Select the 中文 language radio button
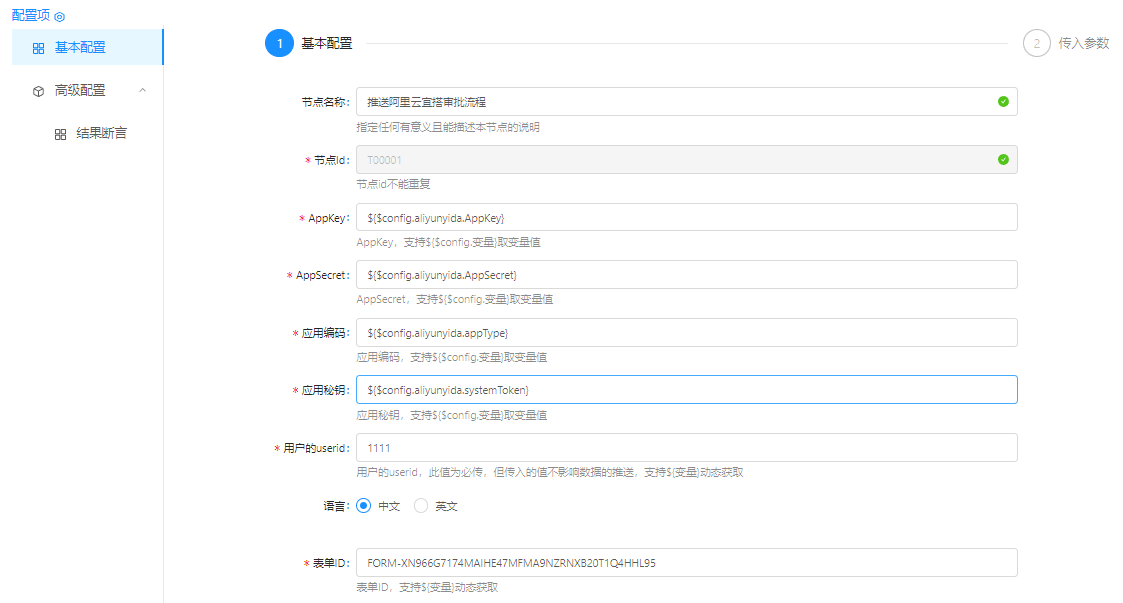Viewport: 1123px width, 603px height. [x=363, y=506]
